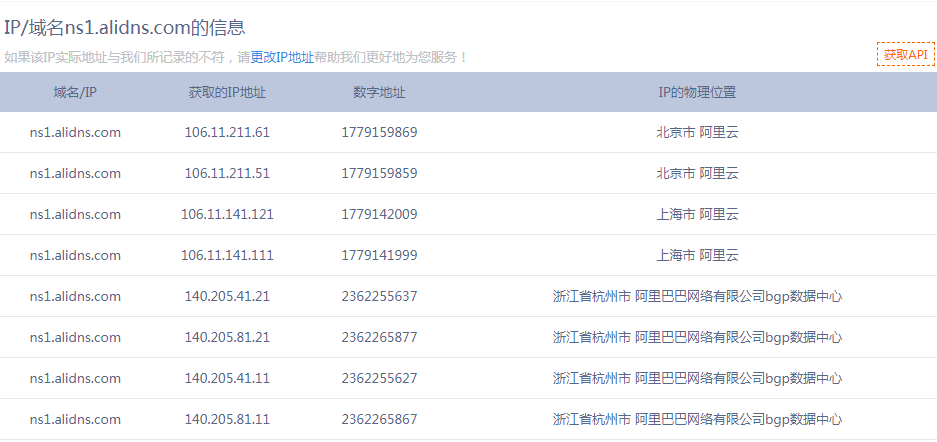Select IP address 140.205.41.11

[x=227, y=379]
